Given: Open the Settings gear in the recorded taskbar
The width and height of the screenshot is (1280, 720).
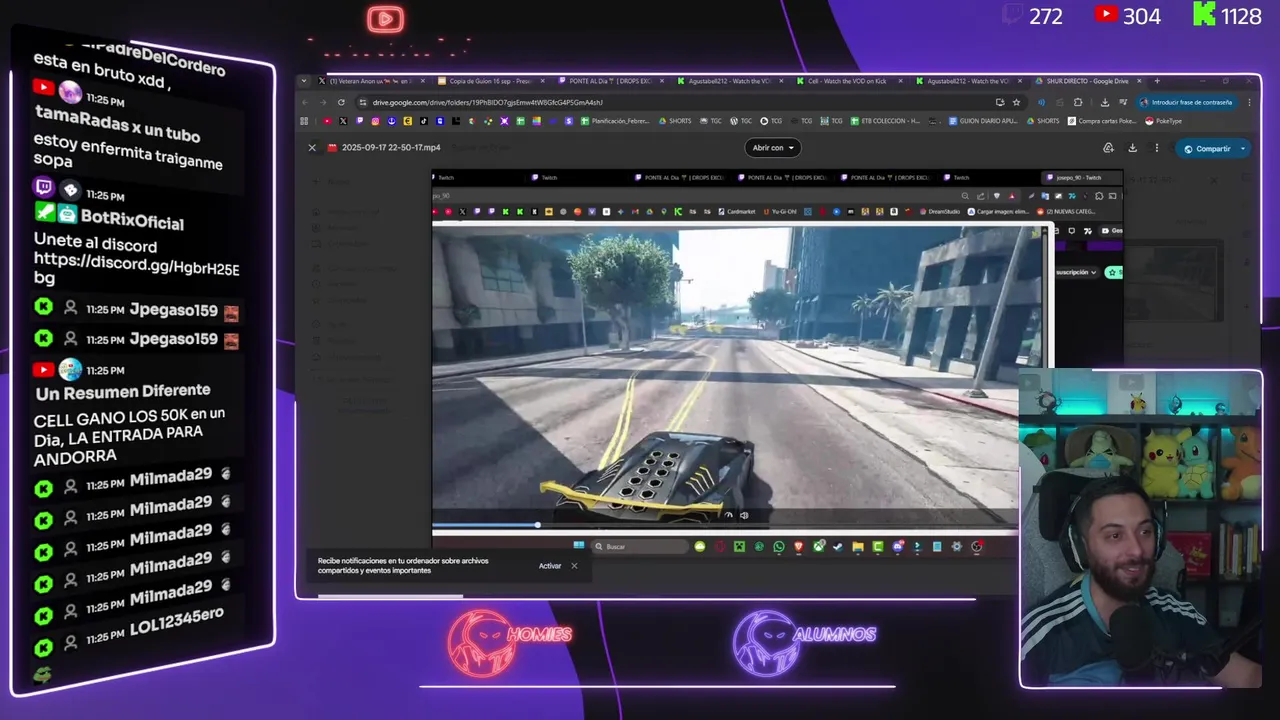Looking at the screenshot, I should coord(957,546).
